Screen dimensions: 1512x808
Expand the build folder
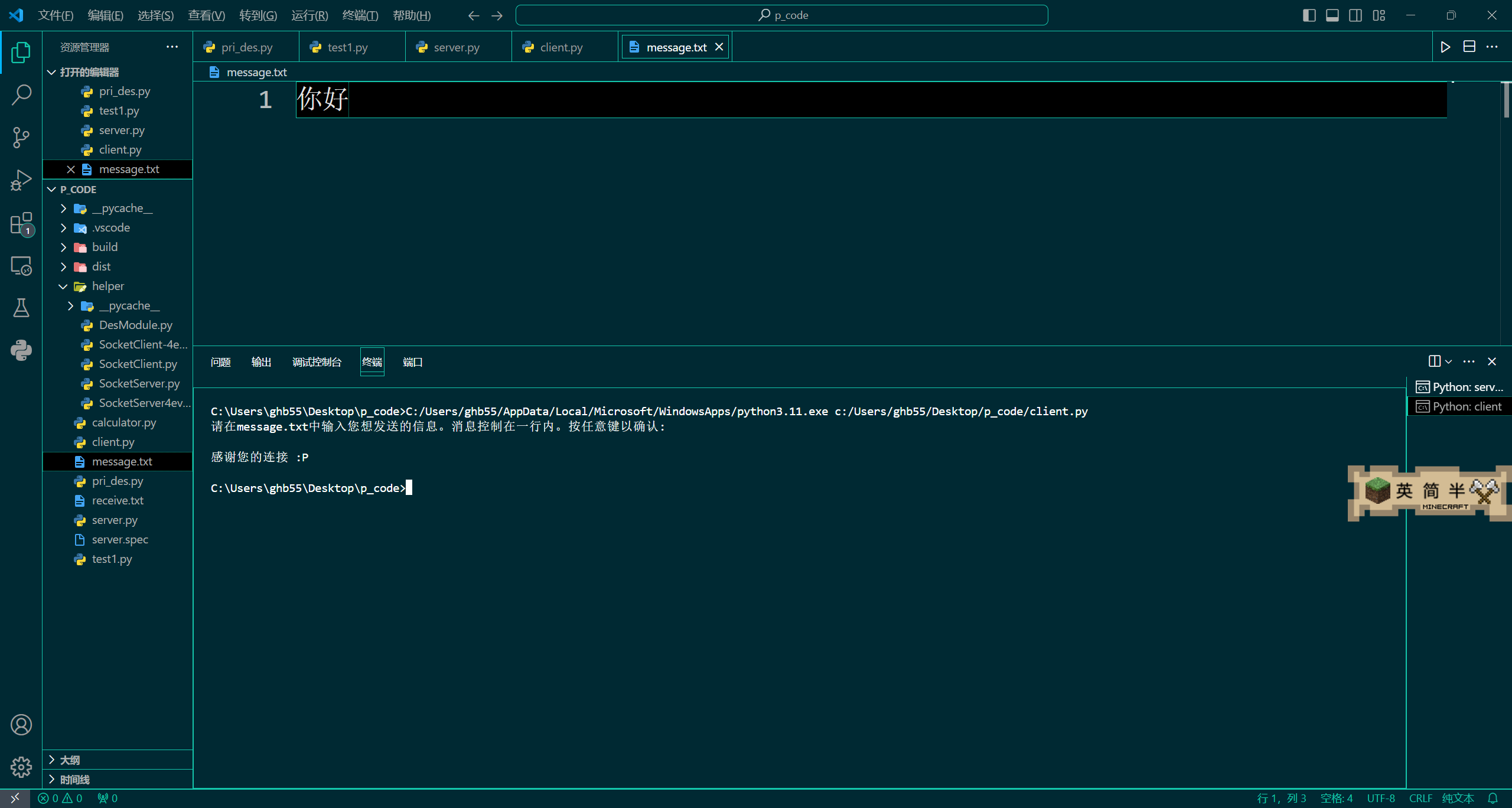coord(63,247)
